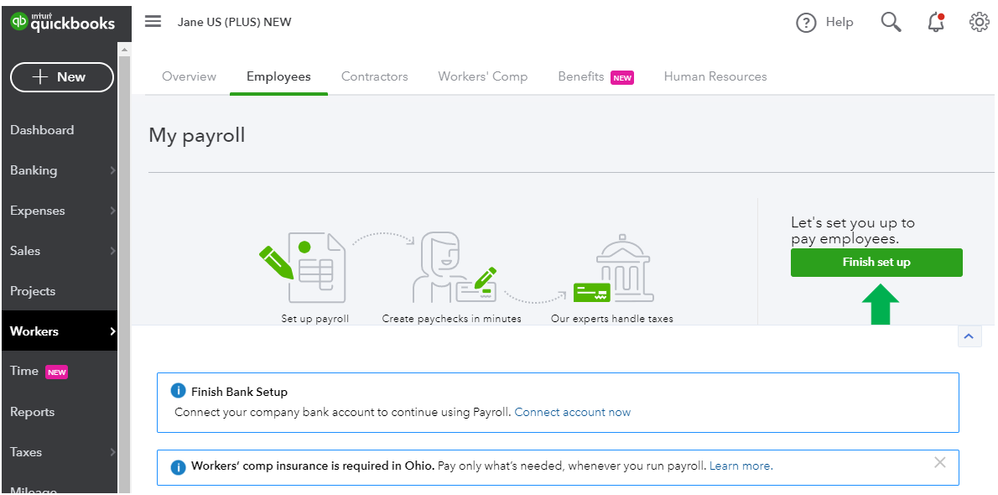Open the search magnifier icon

pyautogui.click(x=890, y=22)
